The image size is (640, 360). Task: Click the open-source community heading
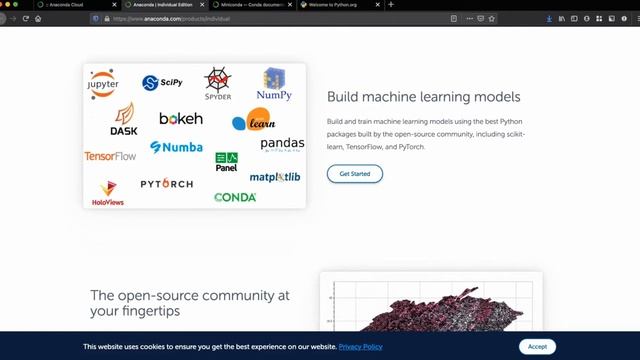point(190,303)
